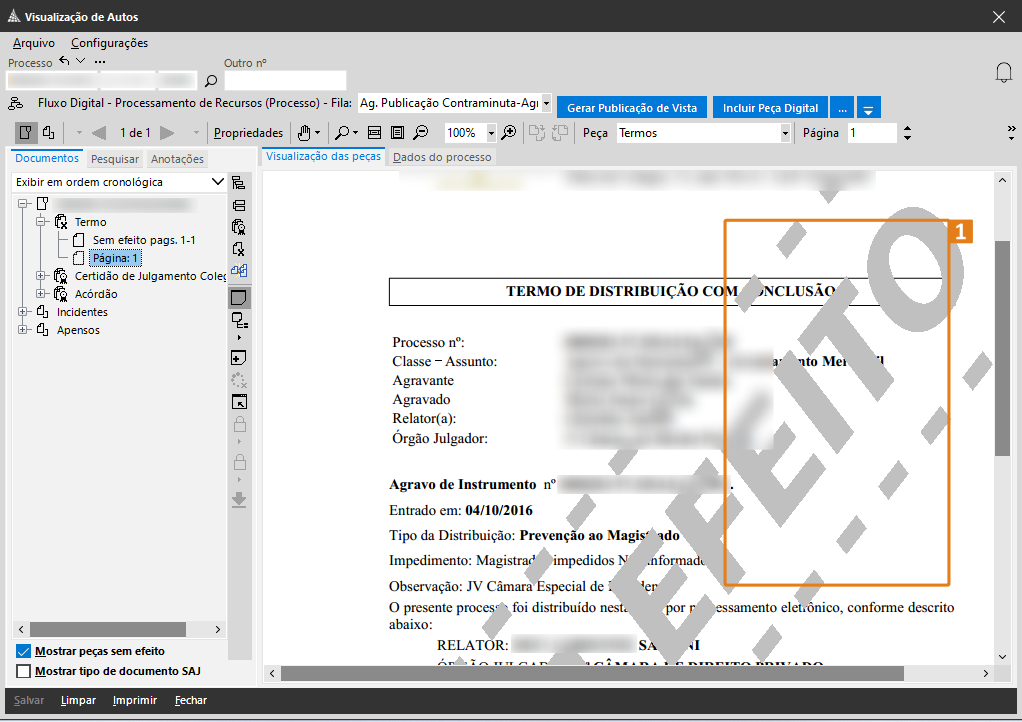Switch to the Pesquisar tab
Image resolution: width=1022 pixels, height=722 pixels.
(x=115, y=159)
